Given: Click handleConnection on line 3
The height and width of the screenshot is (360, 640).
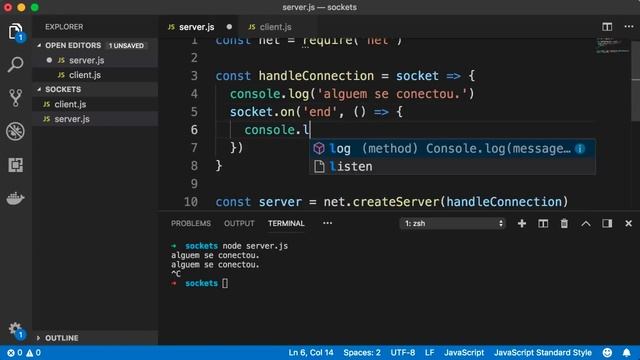Looking at the screenshot, I should pyautogui.click(x=316, y=76).
